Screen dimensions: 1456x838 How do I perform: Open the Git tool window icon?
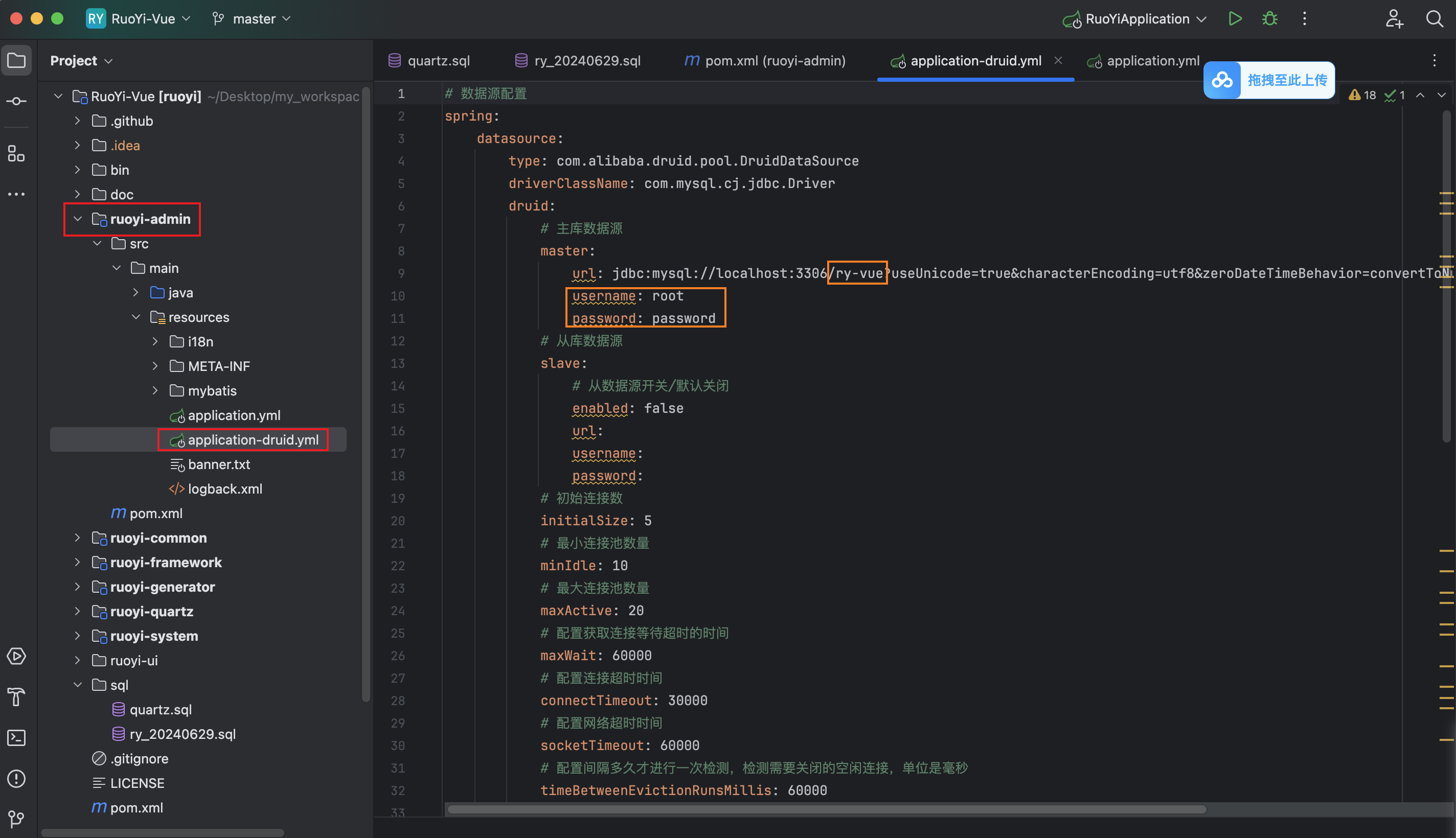pyautogui.click(x=16, y=819)
